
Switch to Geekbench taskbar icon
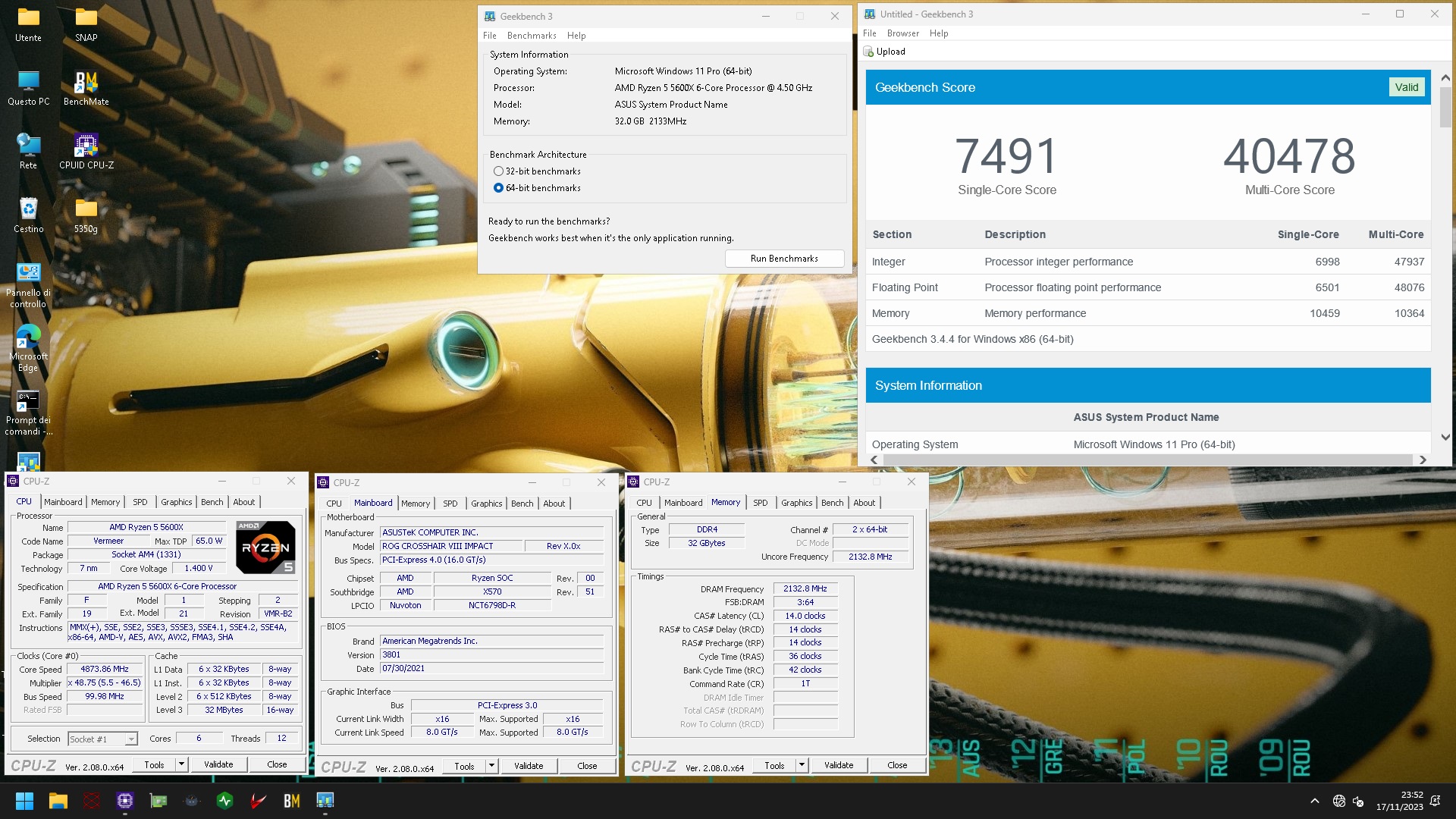tap(325, 801)
